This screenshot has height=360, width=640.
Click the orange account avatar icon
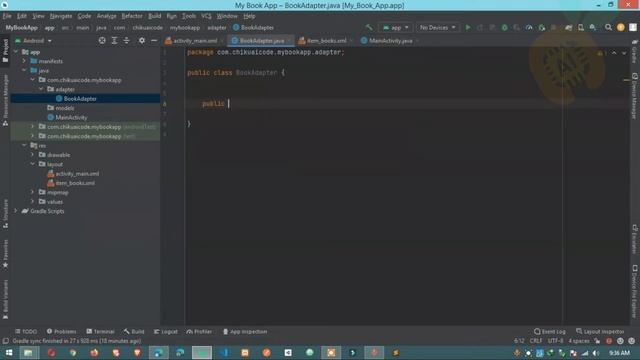pyautogui.click(x=620, y=27)
